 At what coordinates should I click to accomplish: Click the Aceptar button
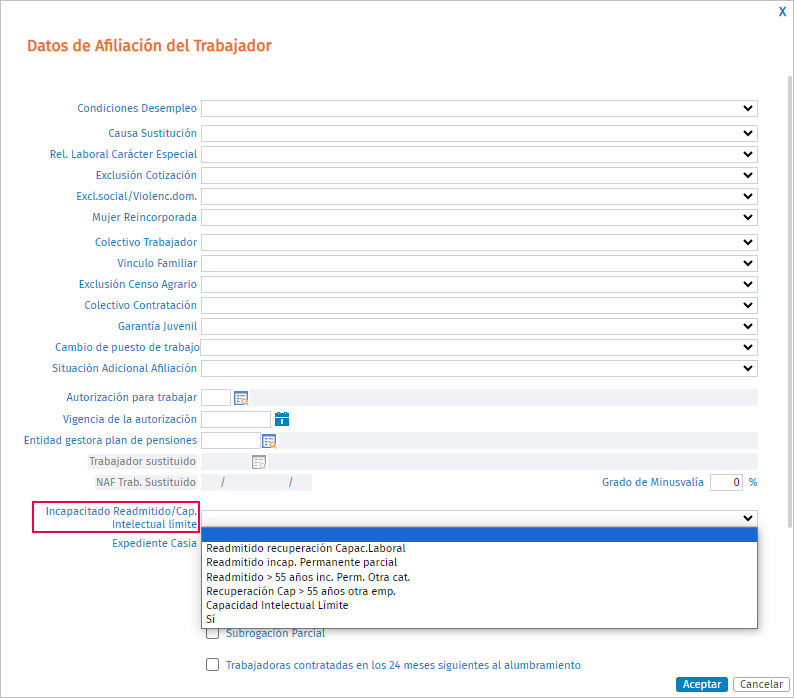point(701,684)
